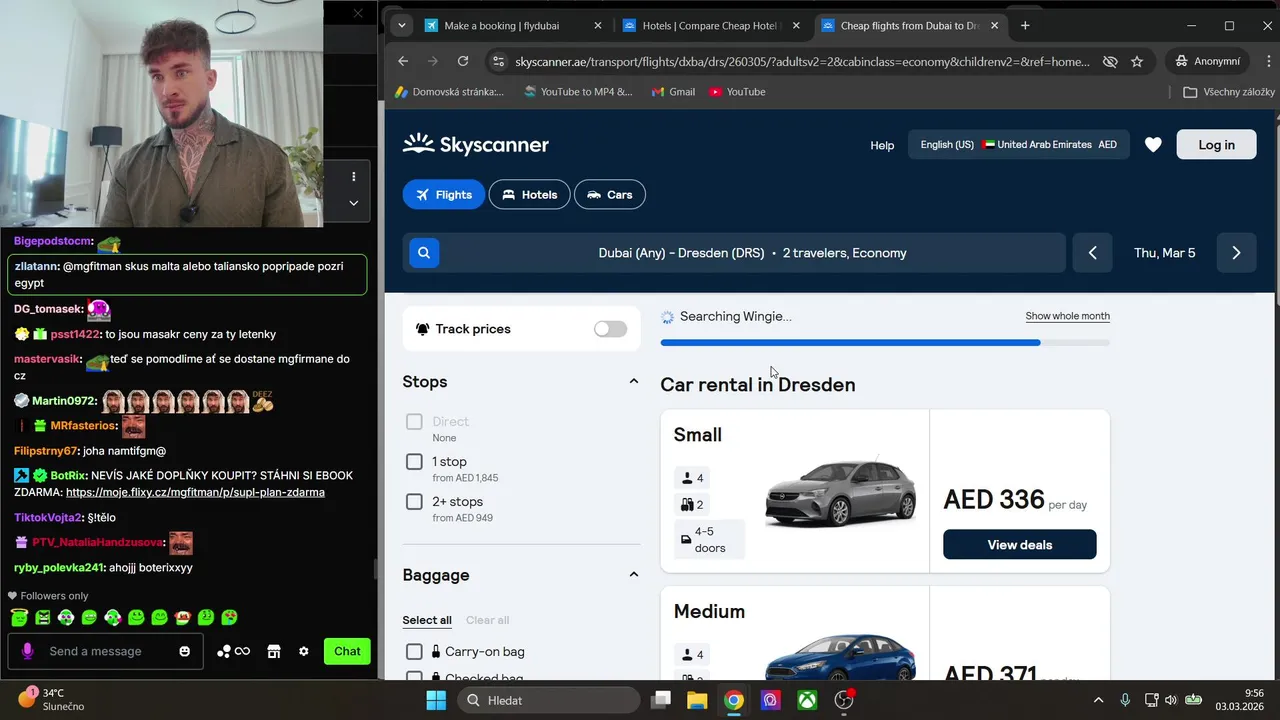Image resolution: width=1280 pixels, height=720 pixels.
Task: Open the language and currency selector
Action: pyautogui.click(x=1018, y=145)
